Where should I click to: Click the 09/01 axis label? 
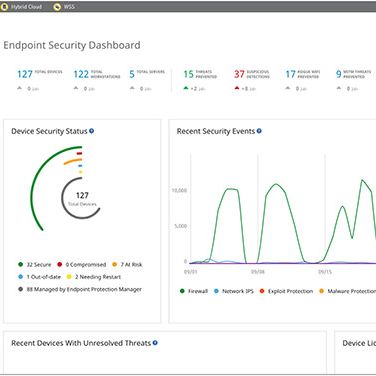191,272
